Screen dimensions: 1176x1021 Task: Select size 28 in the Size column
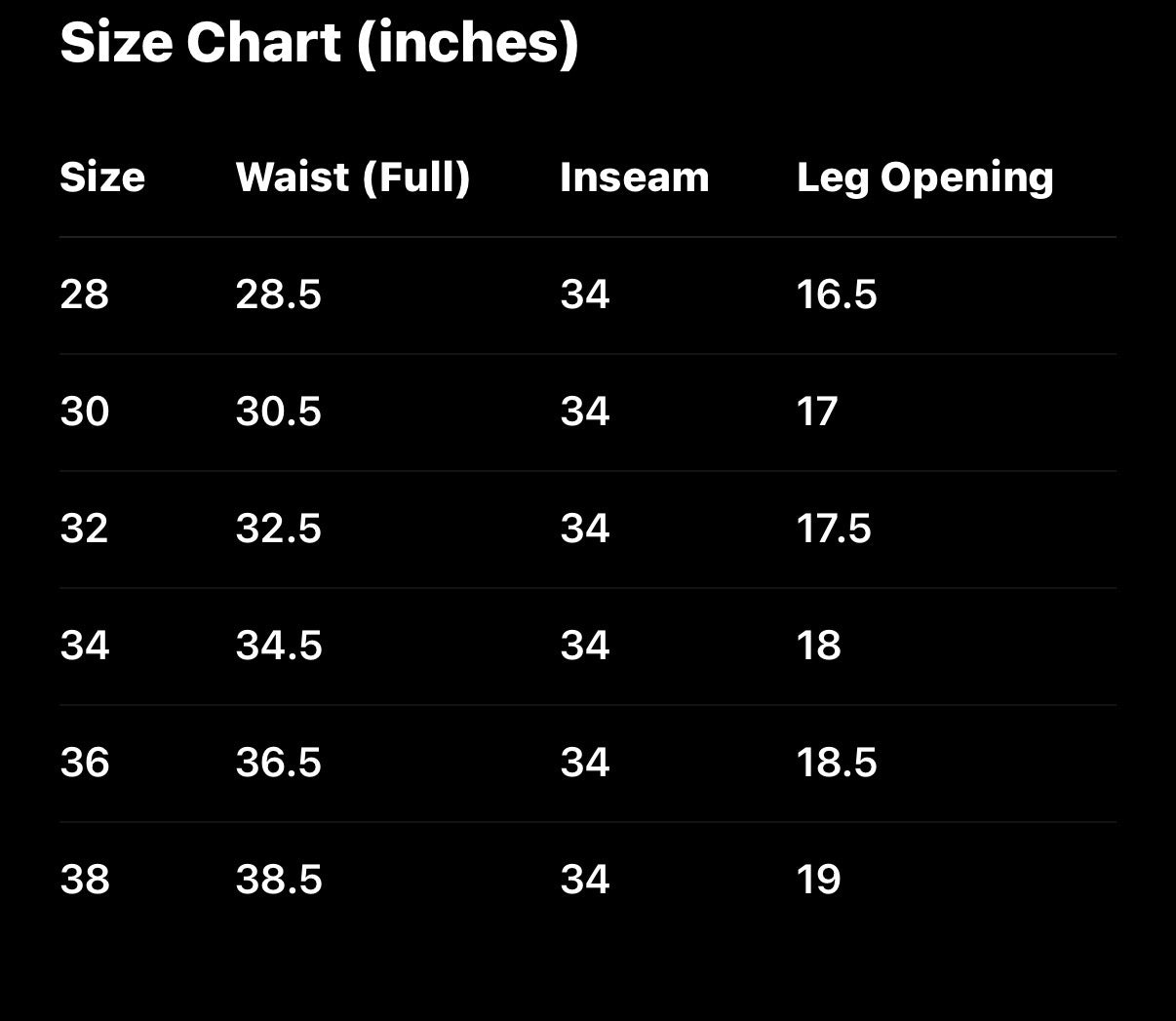[x=85, y=295]
